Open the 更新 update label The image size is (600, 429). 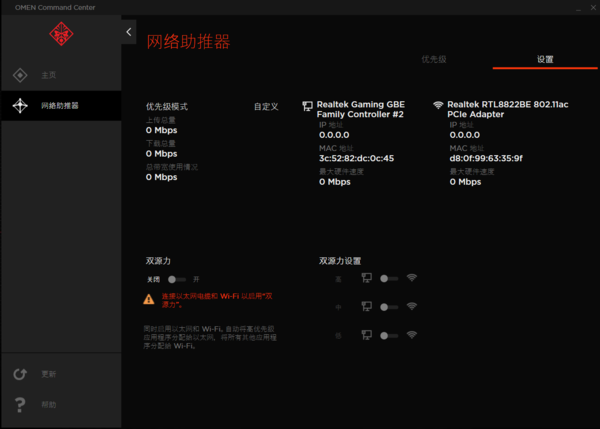49,374
